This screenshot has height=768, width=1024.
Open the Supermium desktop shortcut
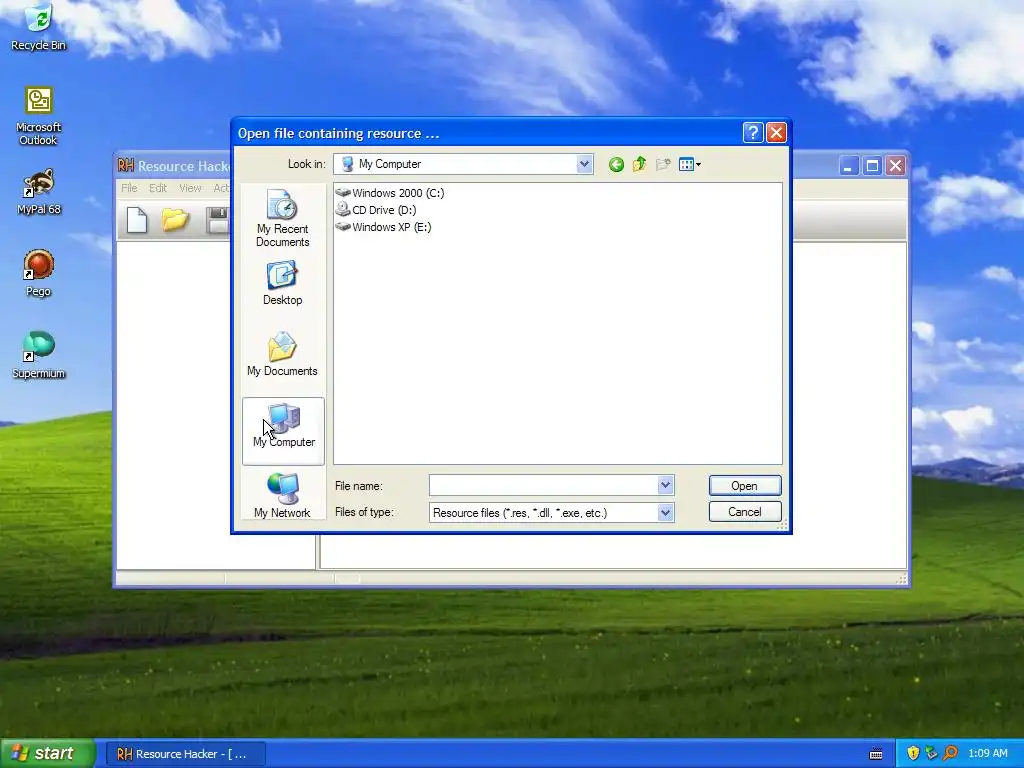pos(38,355)
